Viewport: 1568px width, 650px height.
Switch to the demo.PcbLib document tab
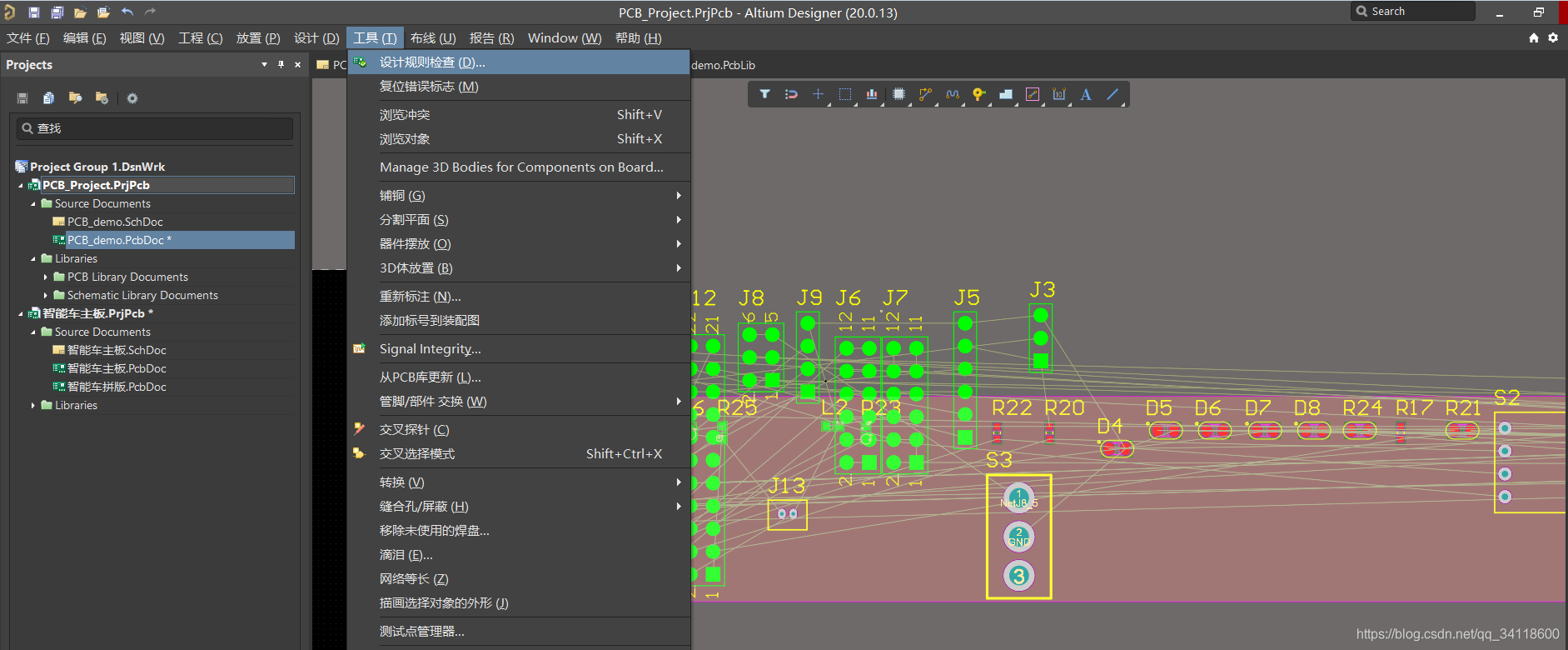[723, 65]
